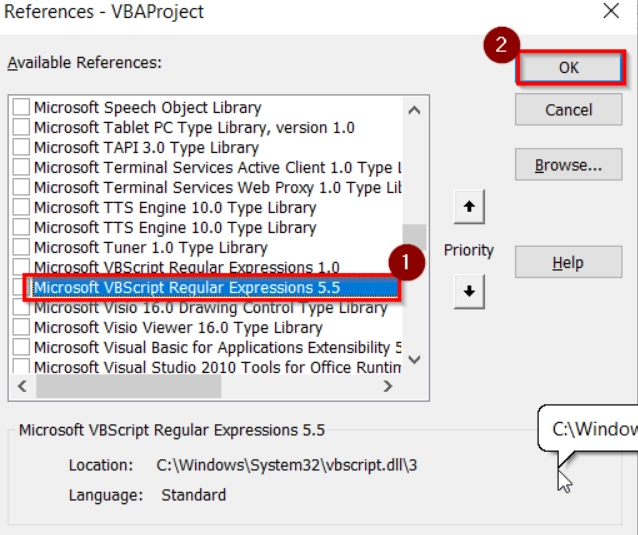Check Microsoft VBScript Regular Expressions 5.5

(21, 288)
